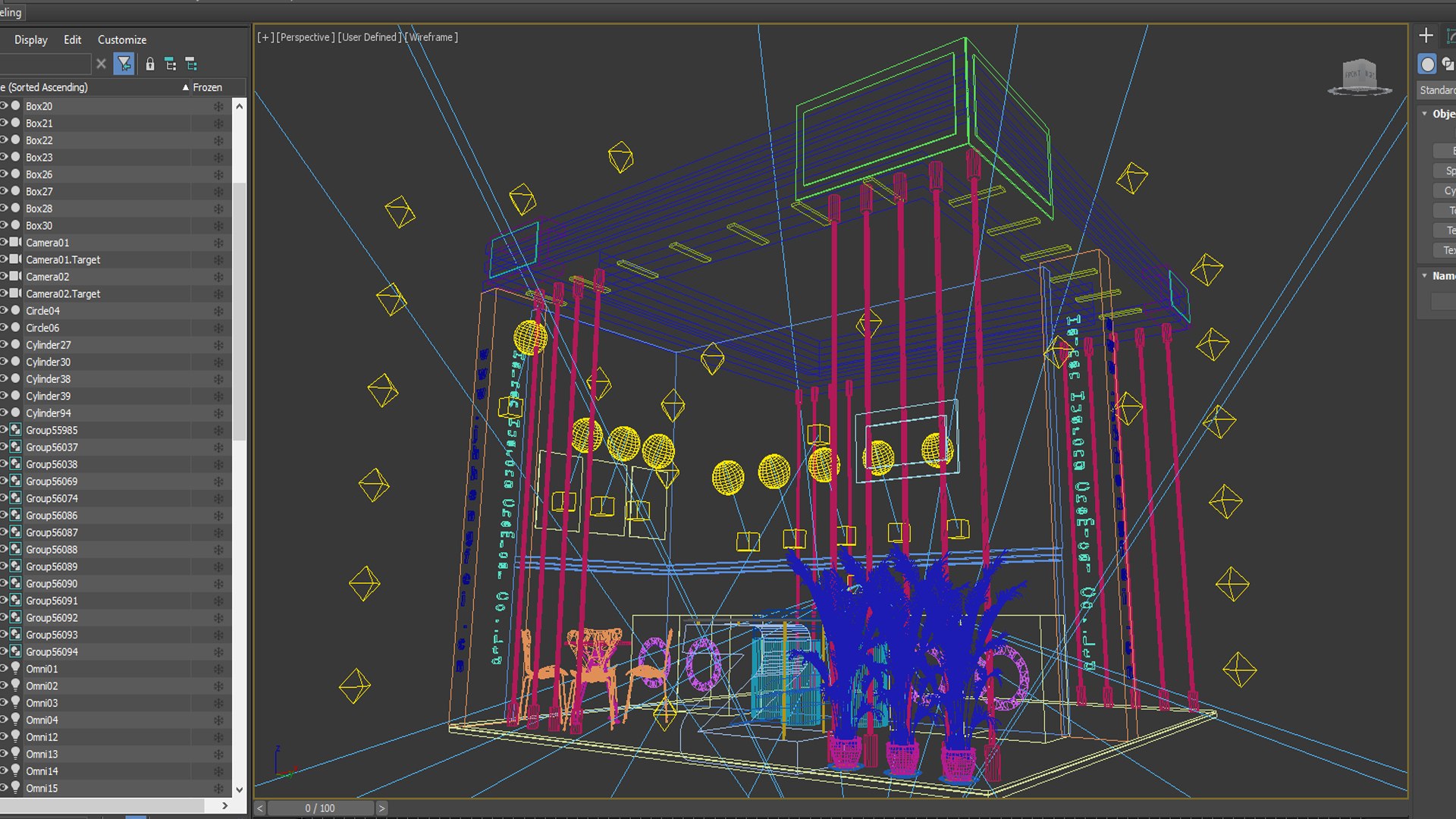Freeze Box22 using its snowflake icon
Viewport: 1456px width, 819px height.
pos(218,140)
